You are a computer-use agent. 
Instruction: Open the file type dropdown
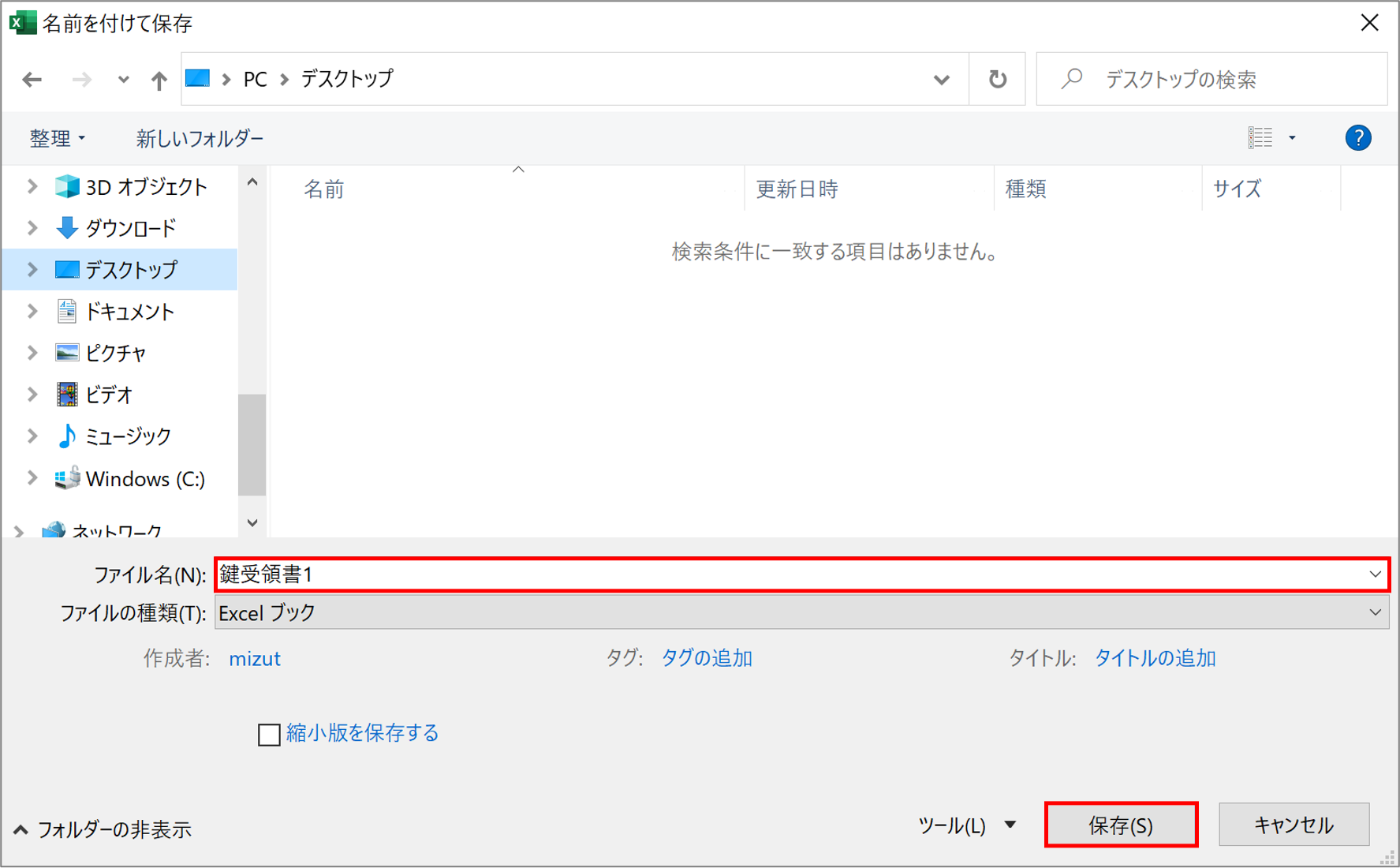(x=801, y=613)
